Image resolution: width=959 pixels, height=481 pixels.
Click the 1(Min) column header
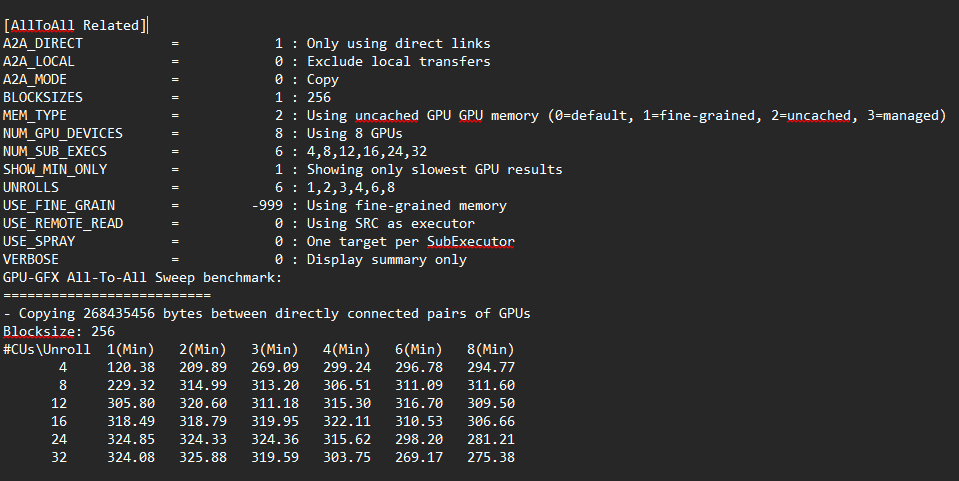point(131,349)
